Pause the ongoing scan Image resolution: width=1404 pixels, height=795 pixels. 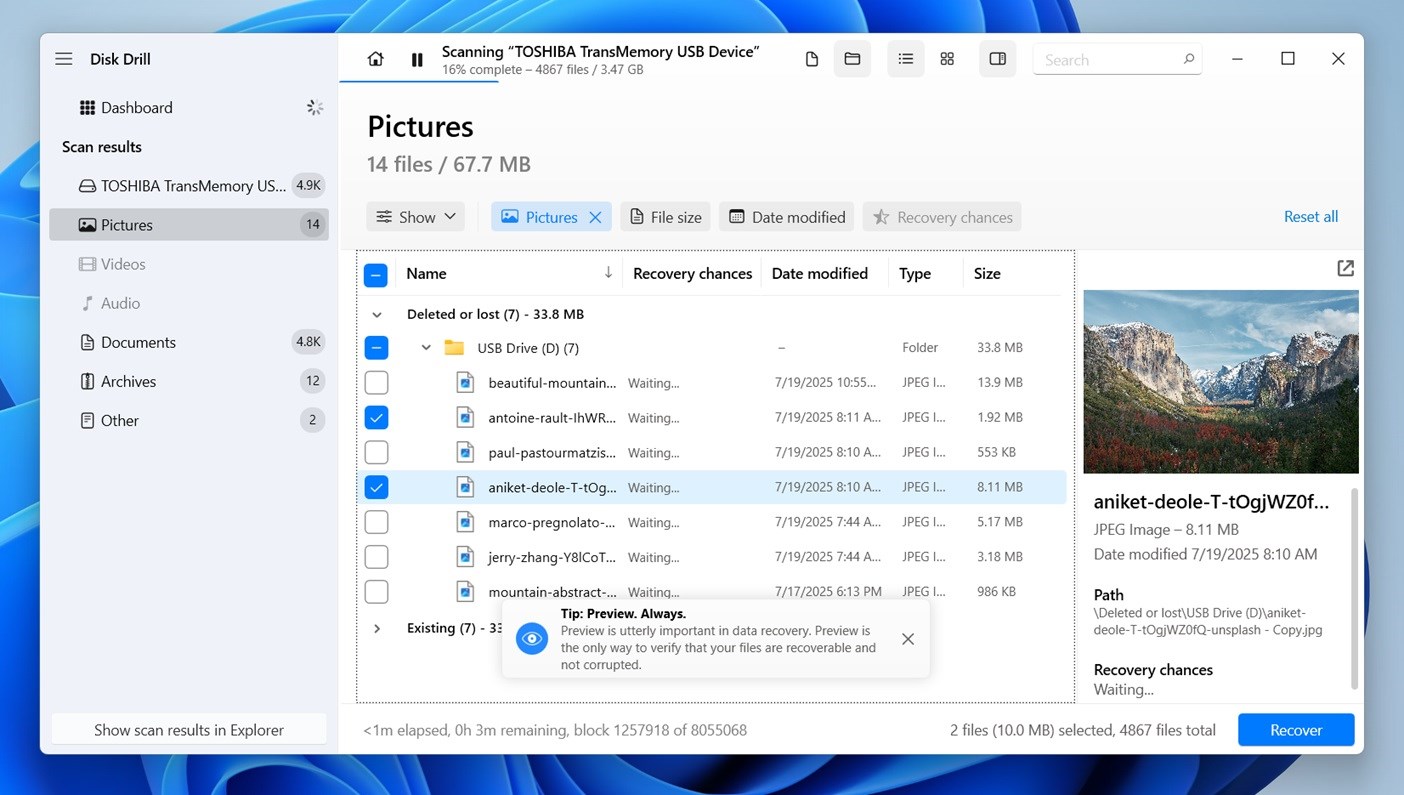click(x=417, y=60)
